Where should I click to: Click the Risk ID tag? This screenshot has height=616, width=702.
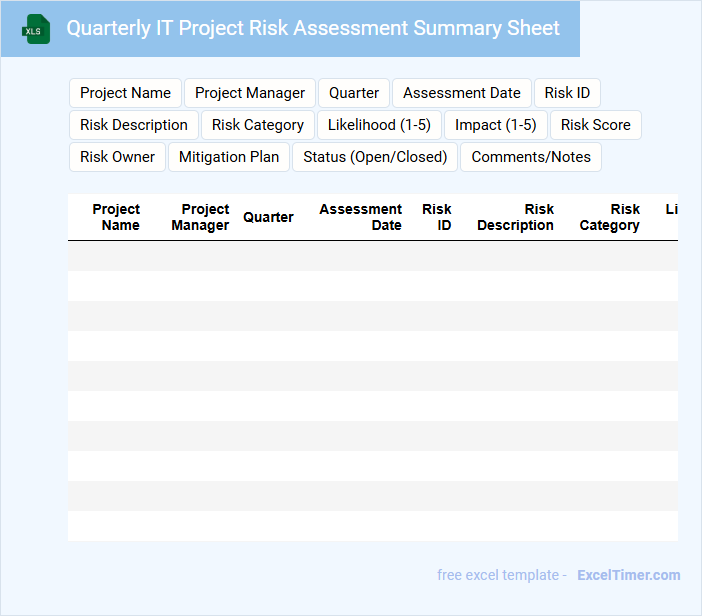567,93
